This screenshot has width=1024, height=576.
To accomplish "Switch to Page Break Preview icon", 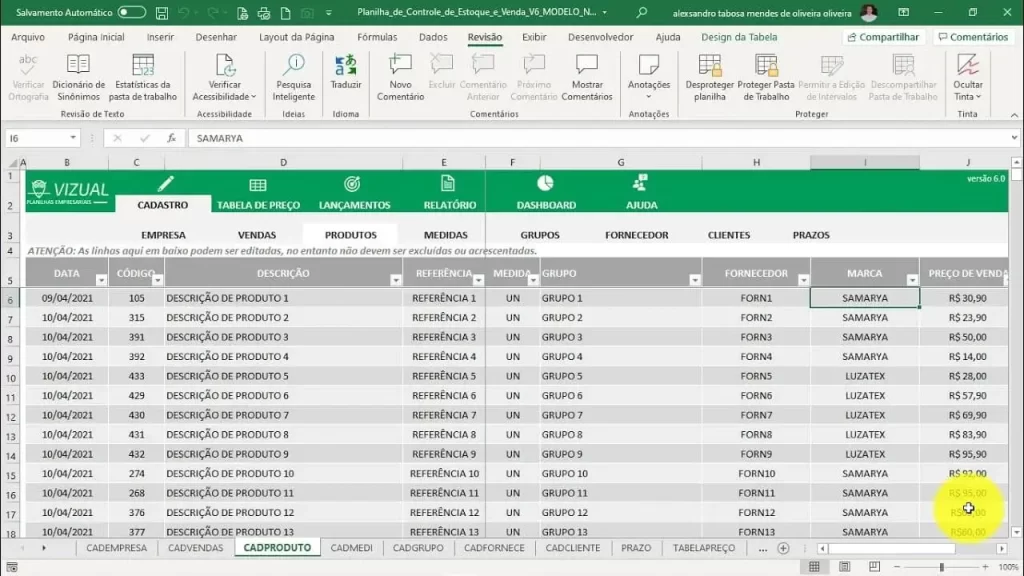I will pyautogui.click(x=874, y=567).
